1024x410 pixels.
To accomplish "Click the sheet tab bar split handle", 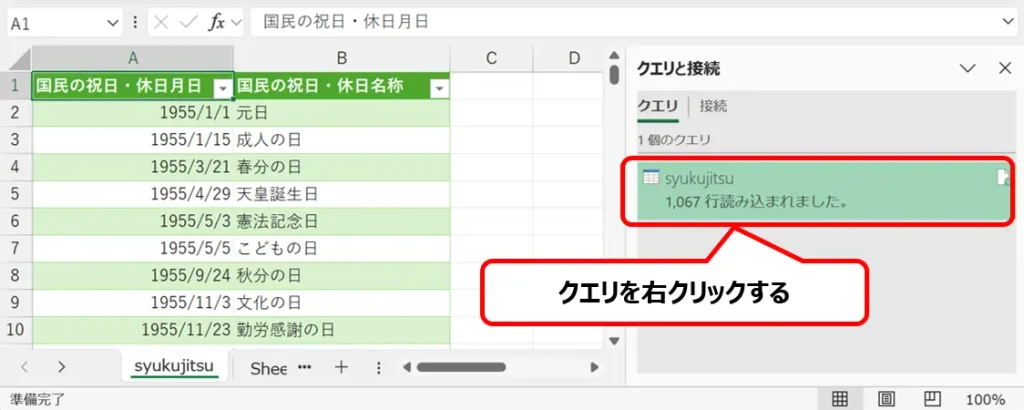I will pyautogui.click(x=378, y=368).
